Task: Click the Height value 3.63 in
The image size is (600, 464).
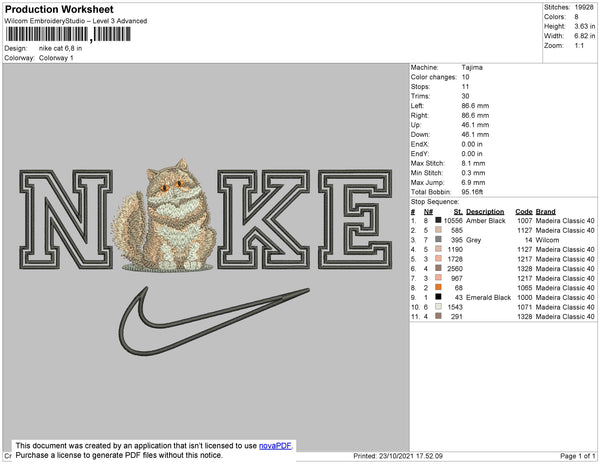Action: [x=585, y=26]
